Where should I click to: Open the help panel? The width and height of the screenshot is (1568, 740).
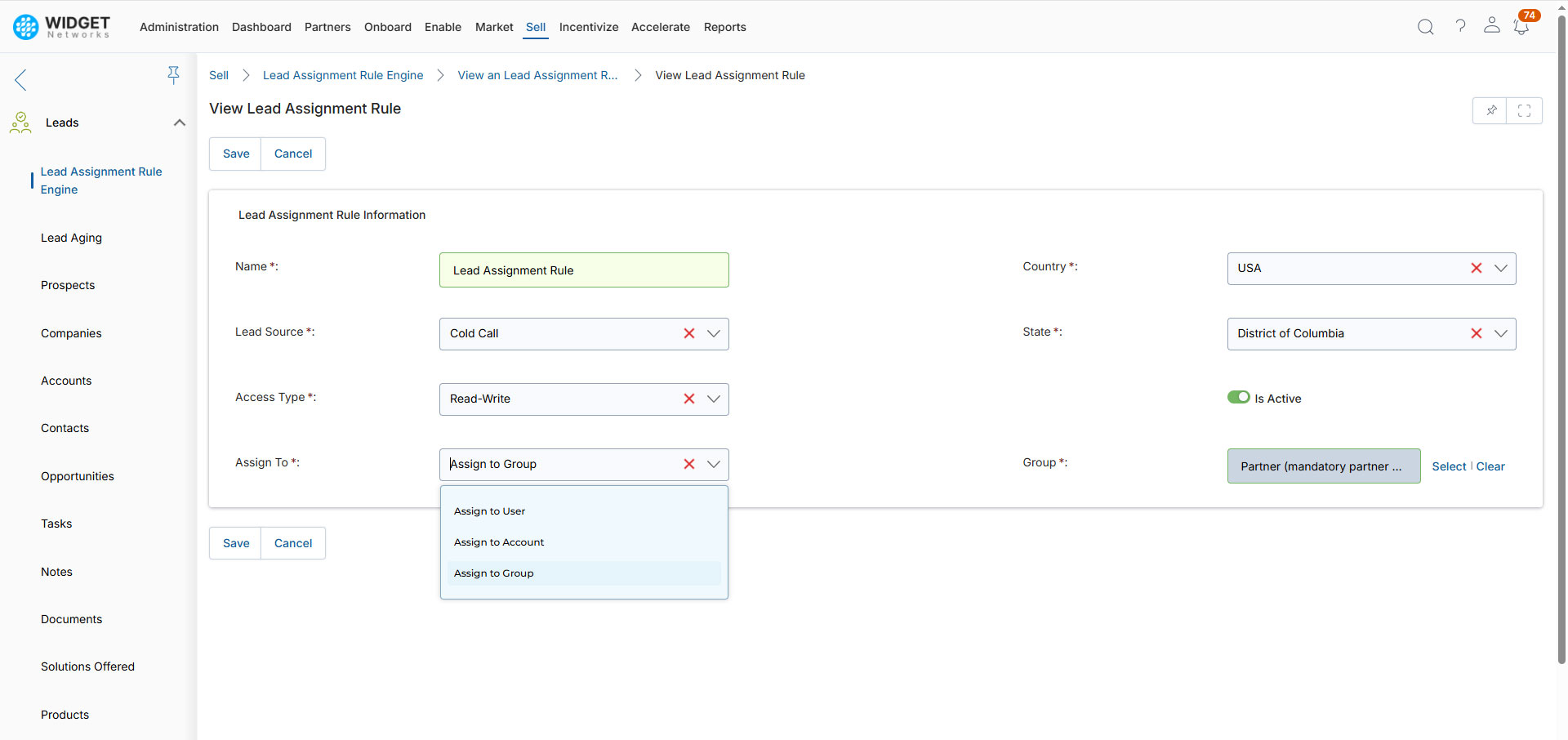point(1461,26)
